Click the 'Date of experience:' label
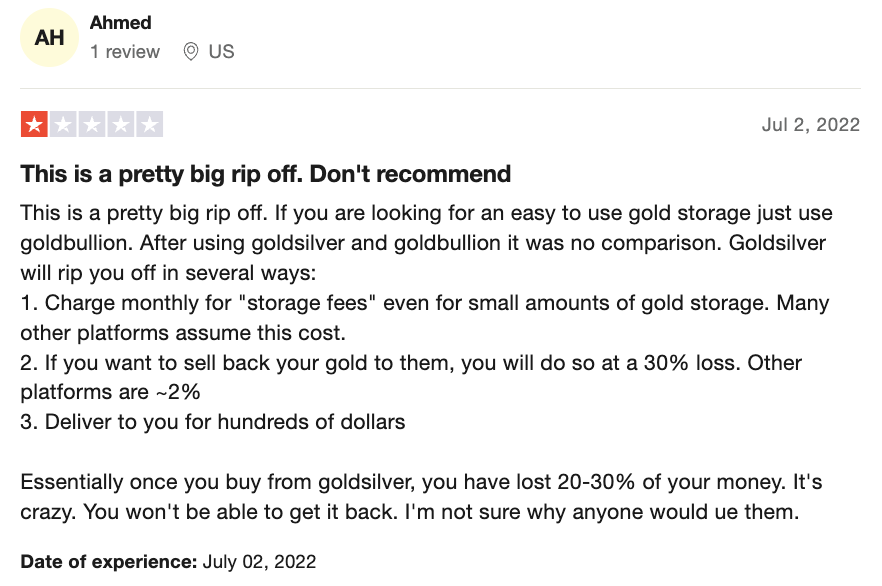Image resolution: width=882 pixels, height=586 pixels. tap(108, 561)
